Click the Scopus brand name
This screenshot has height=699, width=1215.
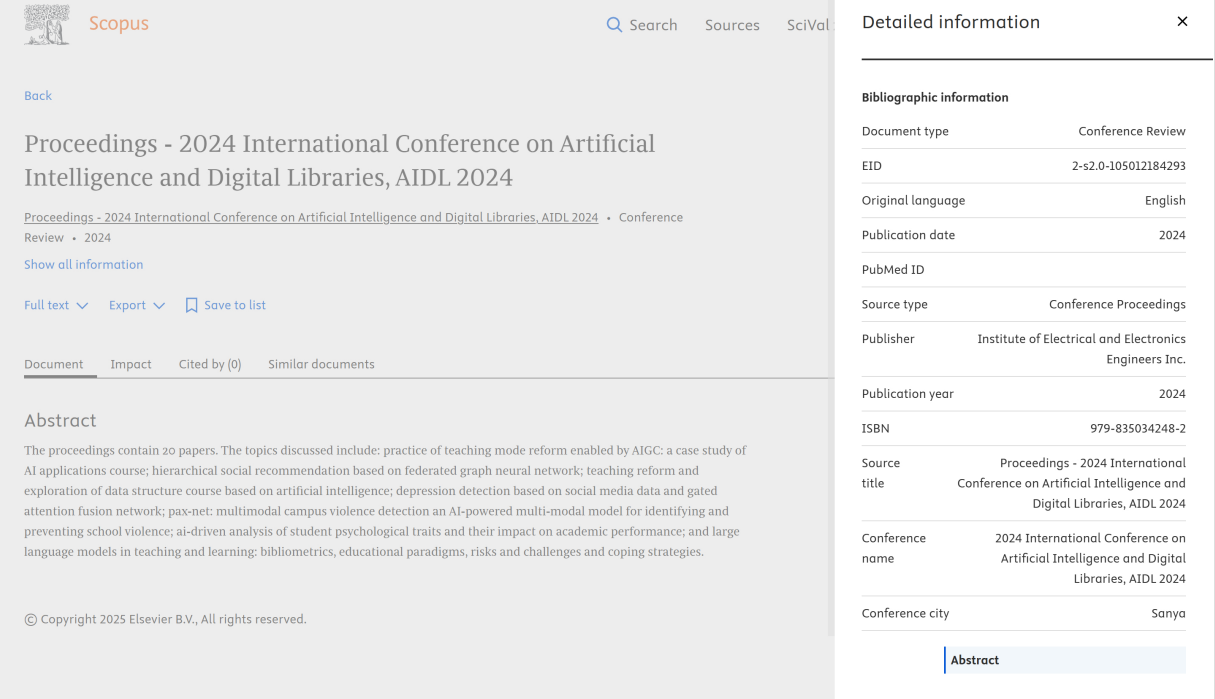click(118, 24)
